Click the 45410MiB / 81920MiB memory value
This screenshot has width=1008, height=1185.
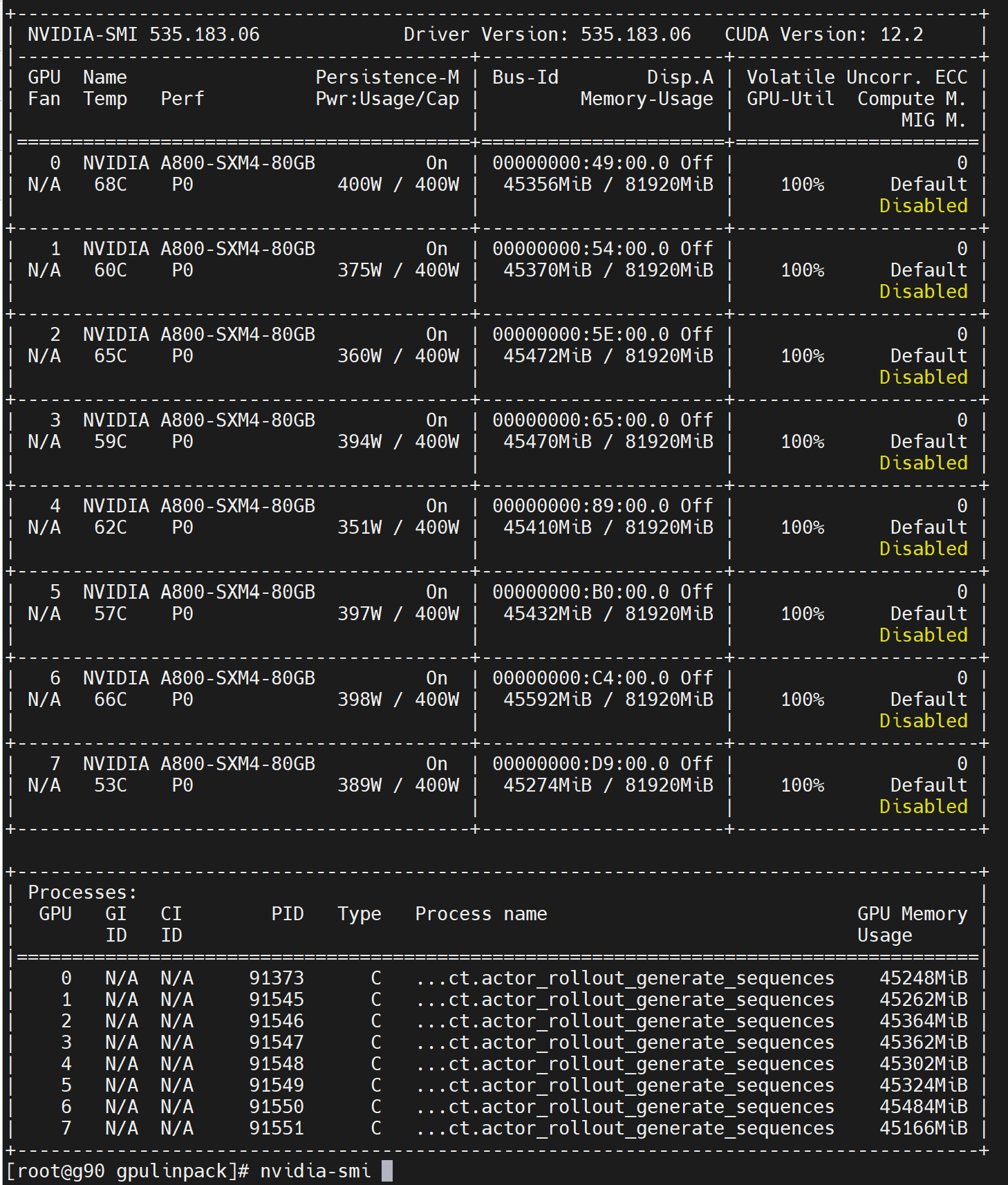tap(608, 528)
